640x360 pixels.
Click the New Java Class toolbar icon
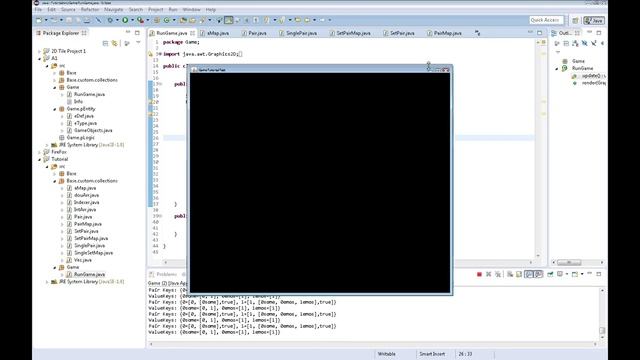pyautogui.click(x=167, y=20)
